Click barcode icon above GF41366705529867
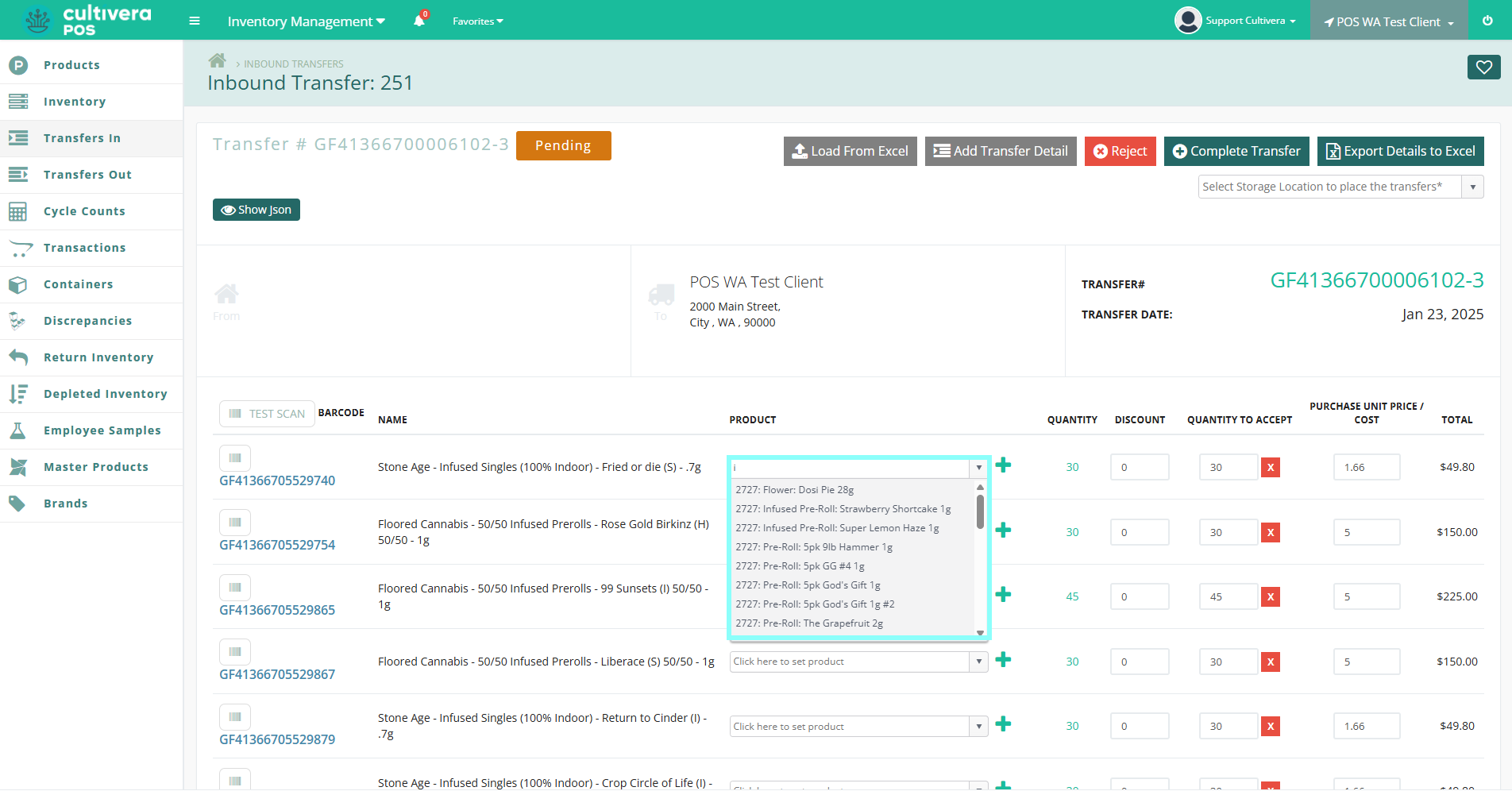This screenshot has height=791, width=1512. [x=235, y=652]
